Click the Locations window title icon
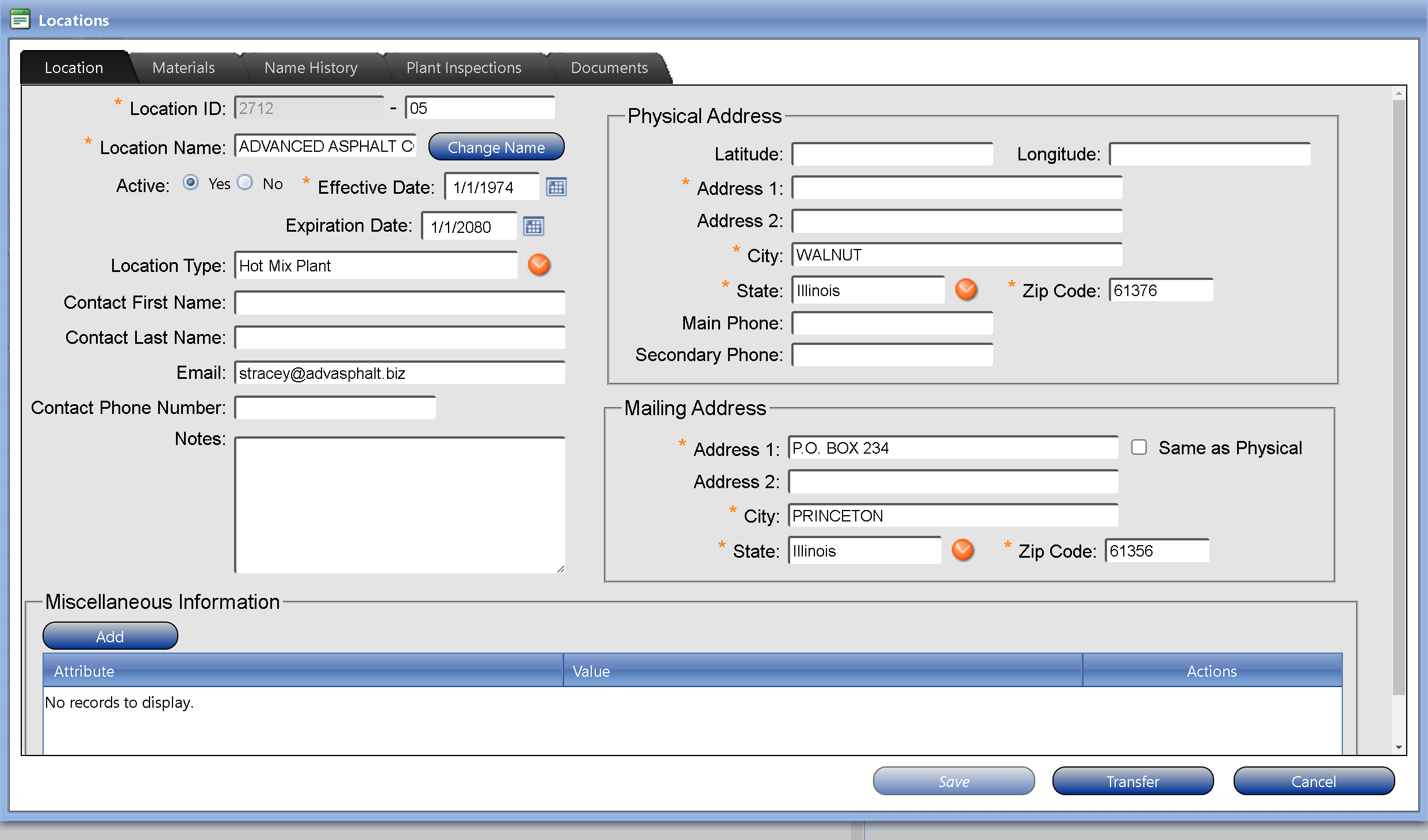The image size is (1428, 840). (x=20, y=20)
